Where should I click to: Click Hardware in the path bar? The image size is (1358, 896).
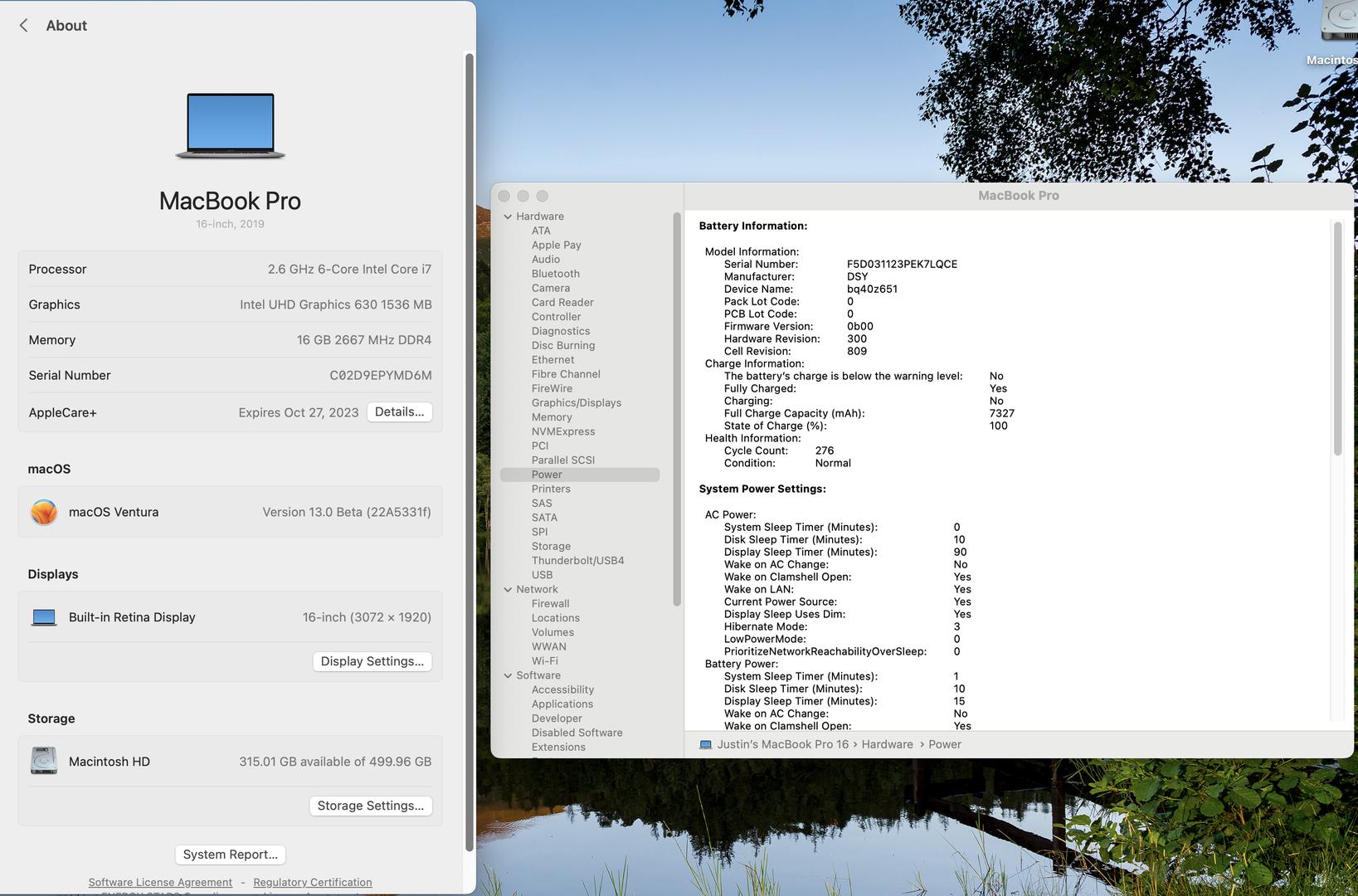887,744
